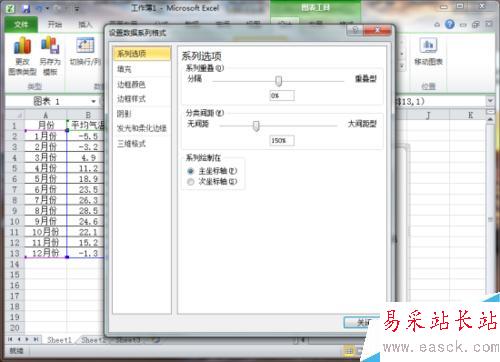Click the Series Overlap (系列重叠) slider handle

[279, 81]
